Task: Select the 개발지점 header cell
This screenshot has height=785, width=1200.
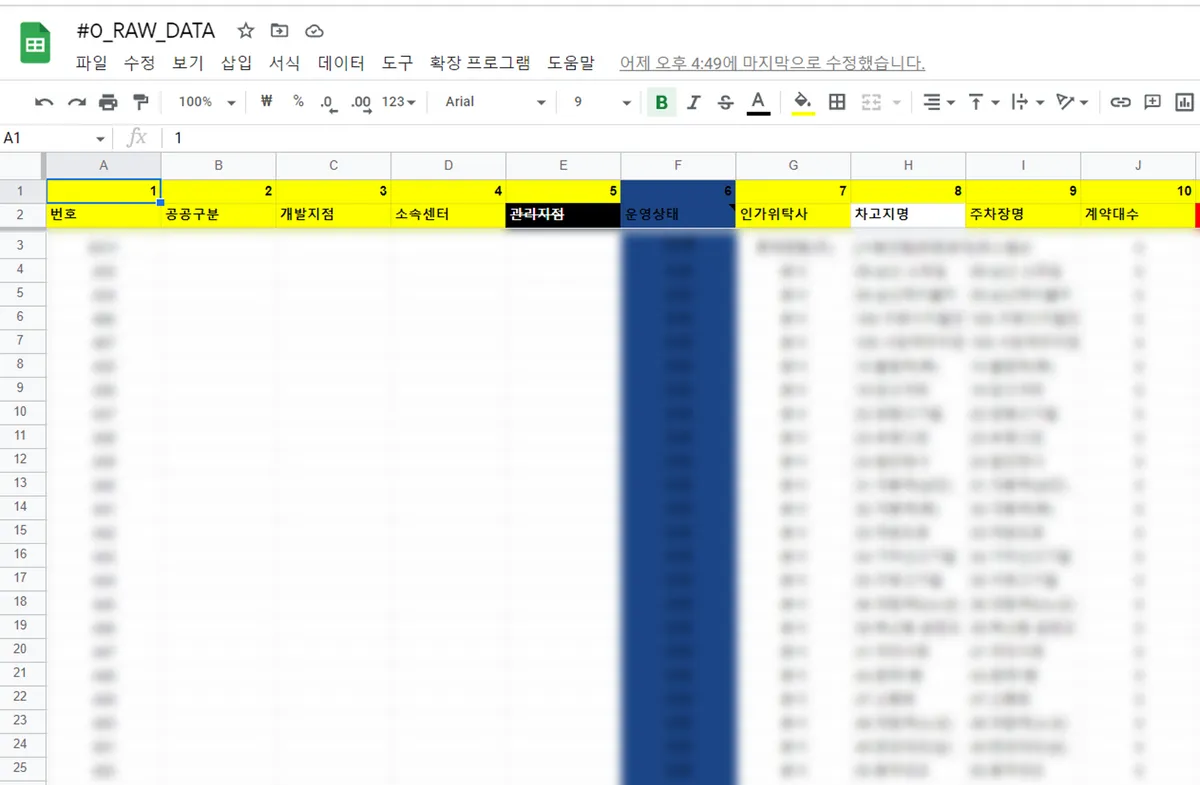Action: 334,214
